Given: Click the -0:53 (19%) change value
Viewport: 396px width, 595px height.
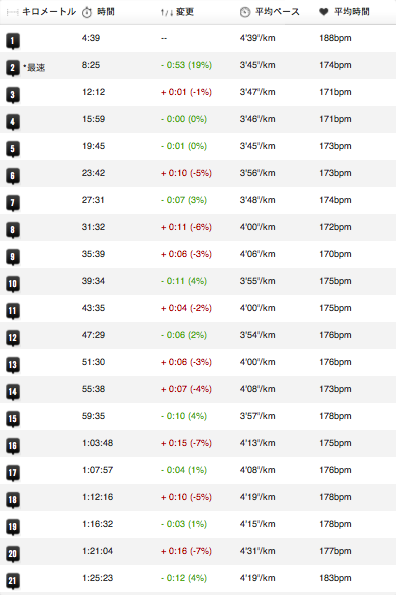Looking at the screenshot, I should (x=186, y=65).
